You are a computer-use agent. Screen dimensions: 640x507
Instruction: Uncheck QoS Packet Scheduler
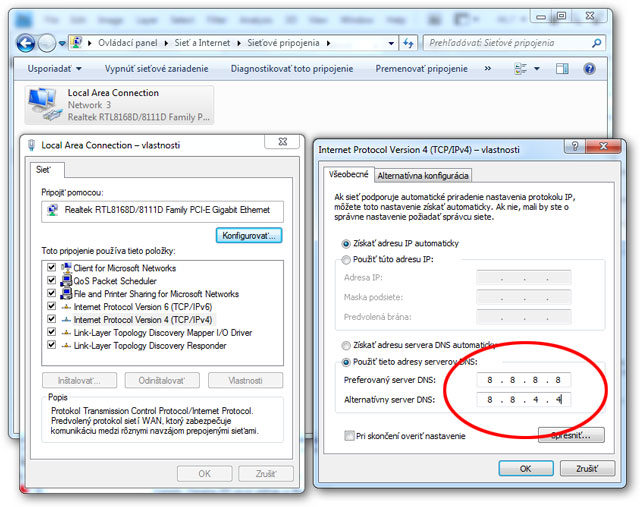click(51, 280)
